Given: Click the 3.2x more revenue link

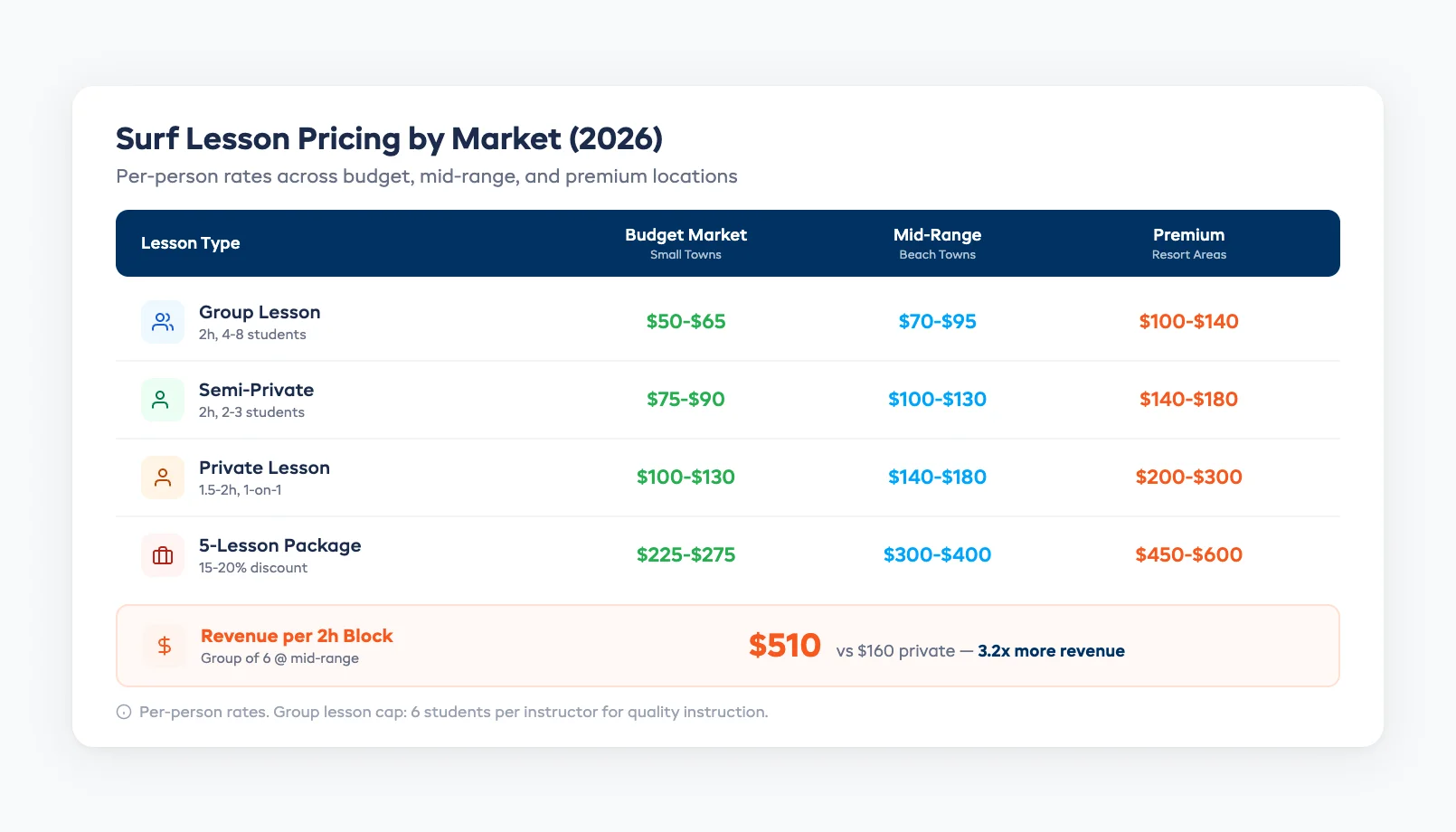Looking at the screenshot, I should (x=1050, y=650).
